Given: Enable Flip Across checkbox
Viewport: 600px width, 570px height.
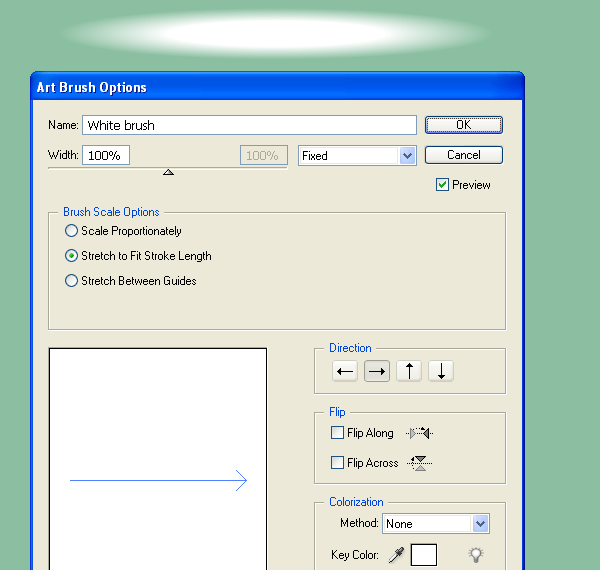Looking at the screenshot, I should click(337, 463).
